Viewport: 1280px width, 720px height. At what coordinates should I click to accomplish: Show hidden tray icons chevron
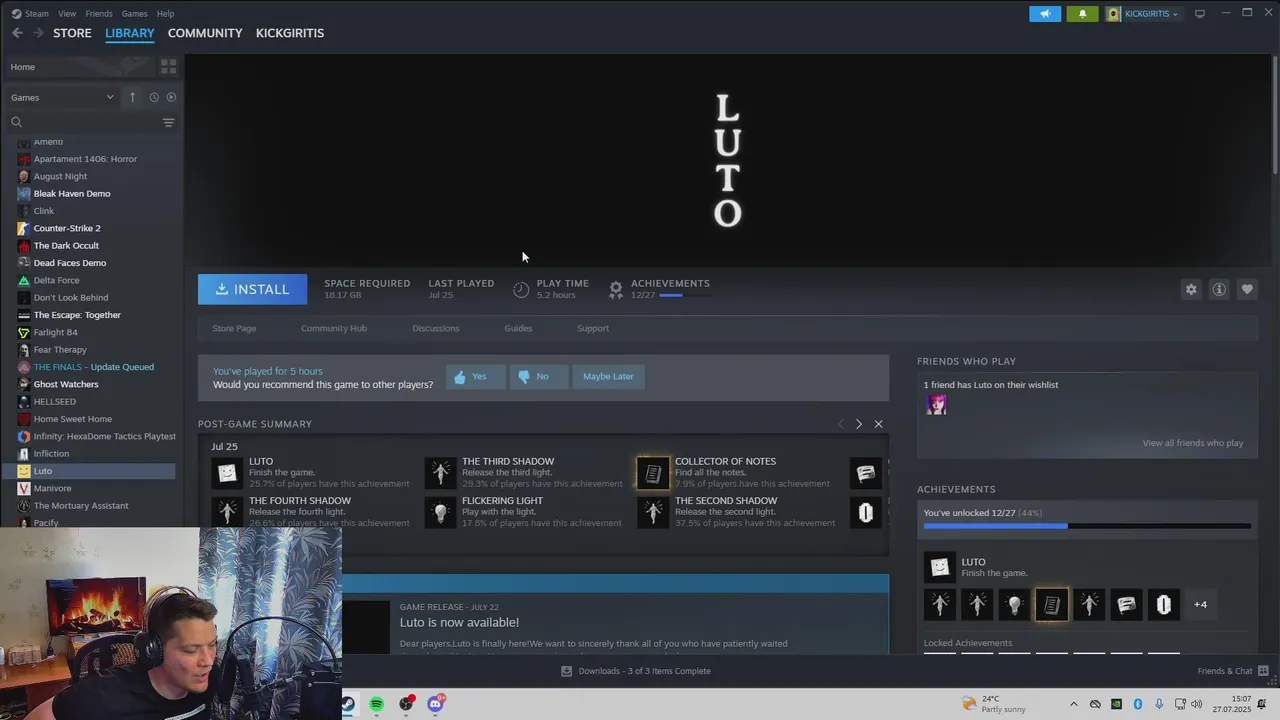coord(1074,704)
